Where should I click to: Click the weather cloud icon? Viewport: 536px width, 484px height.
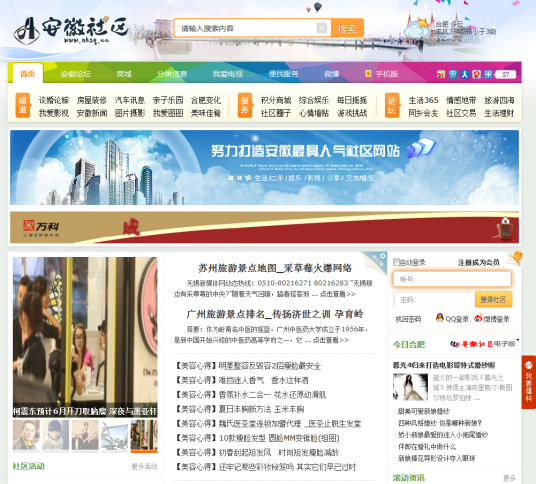point(417,28)
